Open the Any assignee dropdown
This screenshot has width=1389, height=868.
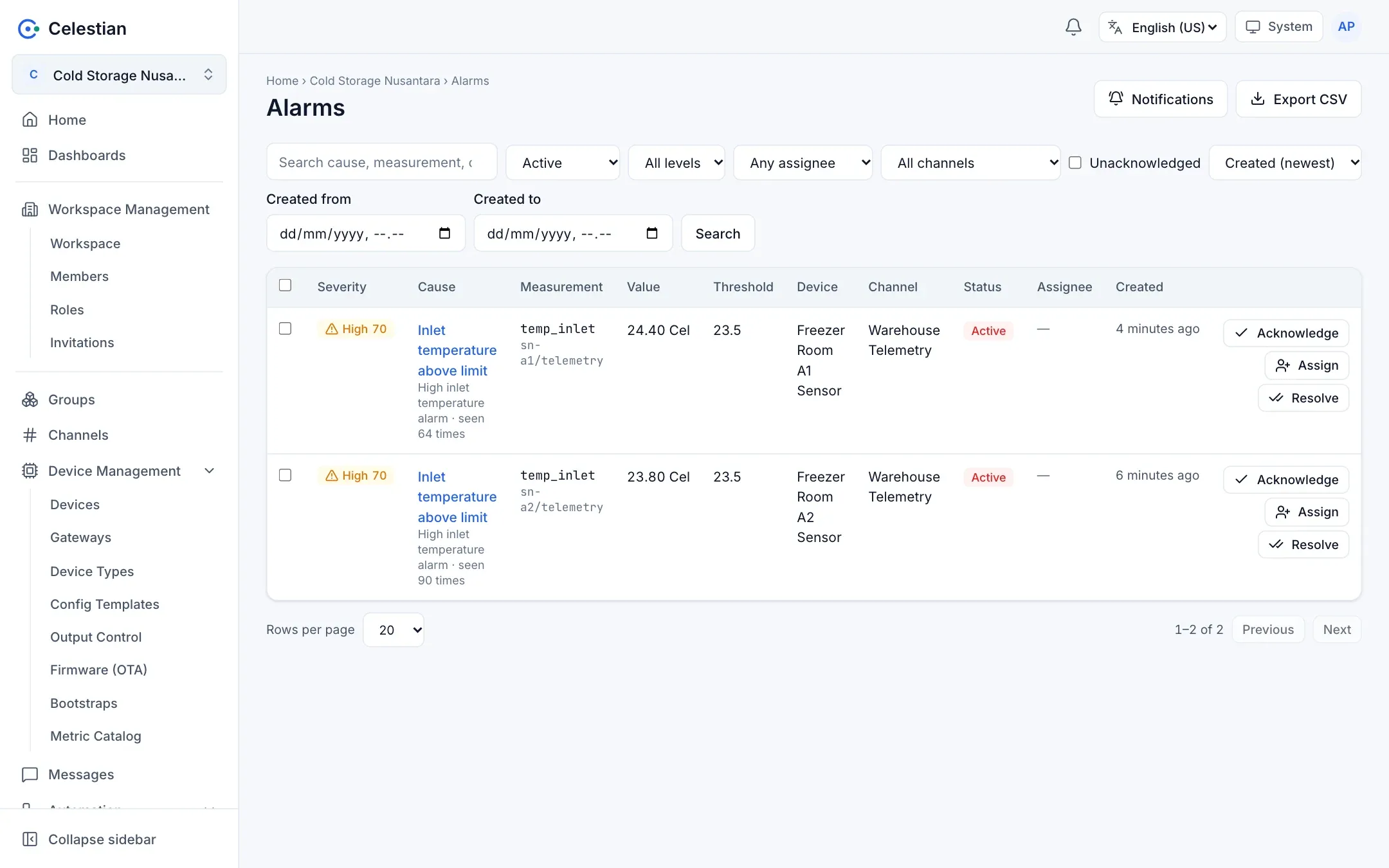803,163
